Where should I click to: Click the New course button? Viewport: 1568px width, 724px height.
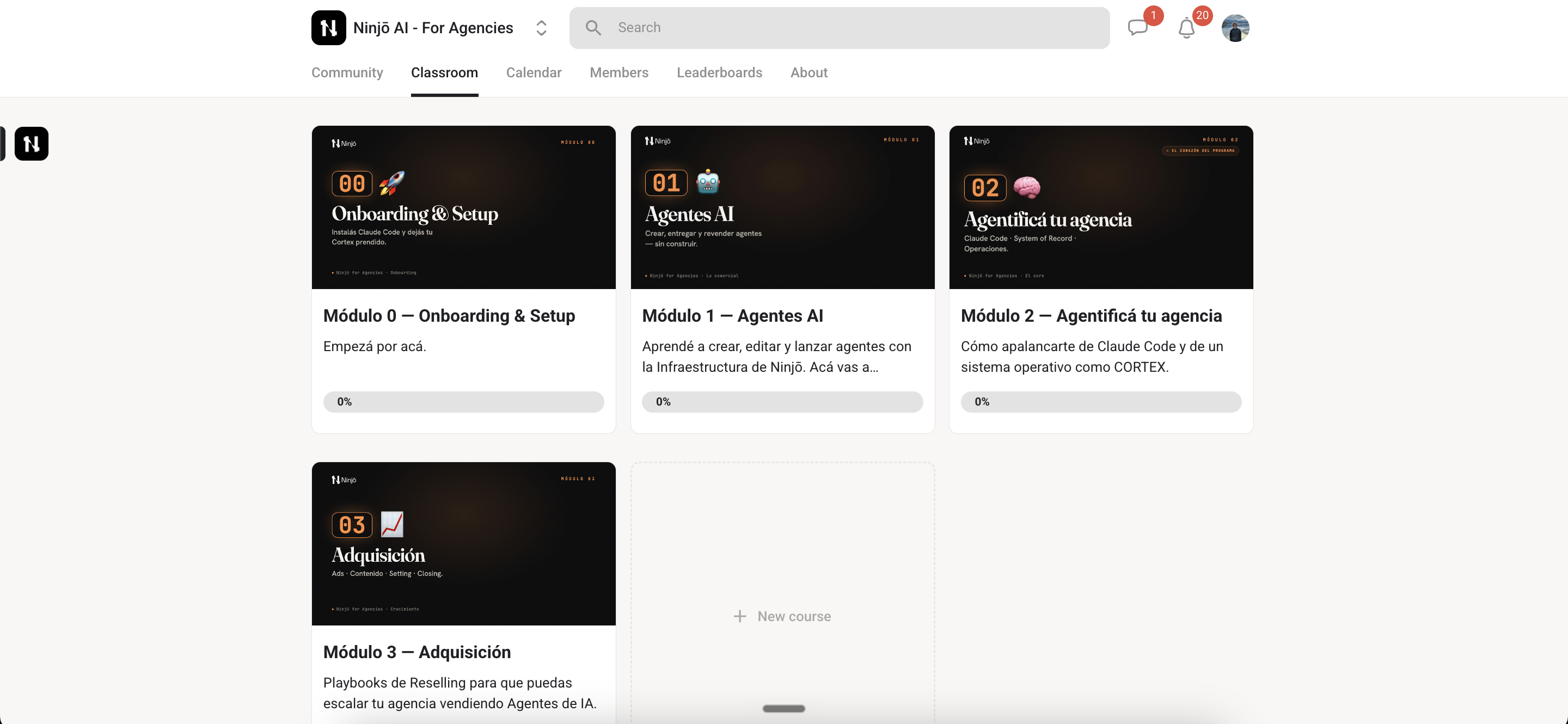point(782,616)
